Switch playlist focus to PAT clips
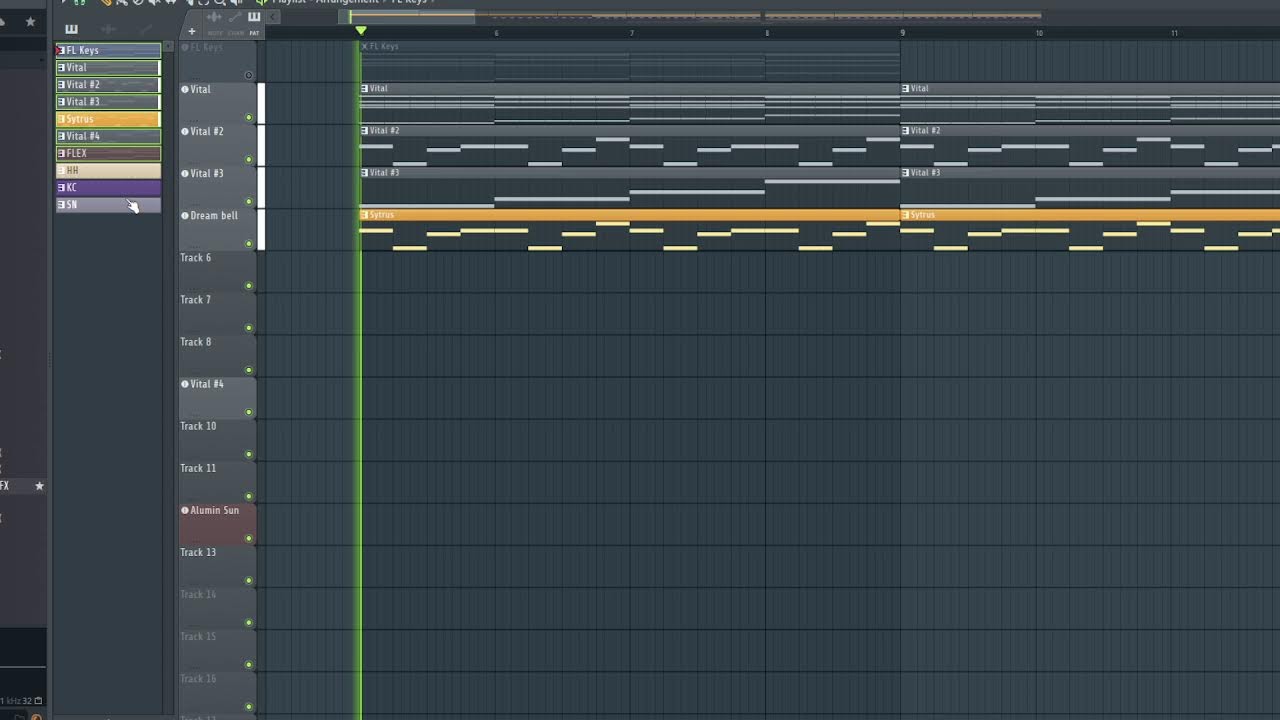The height and width of the screenshot is (720, 1280). coord(254,33)
